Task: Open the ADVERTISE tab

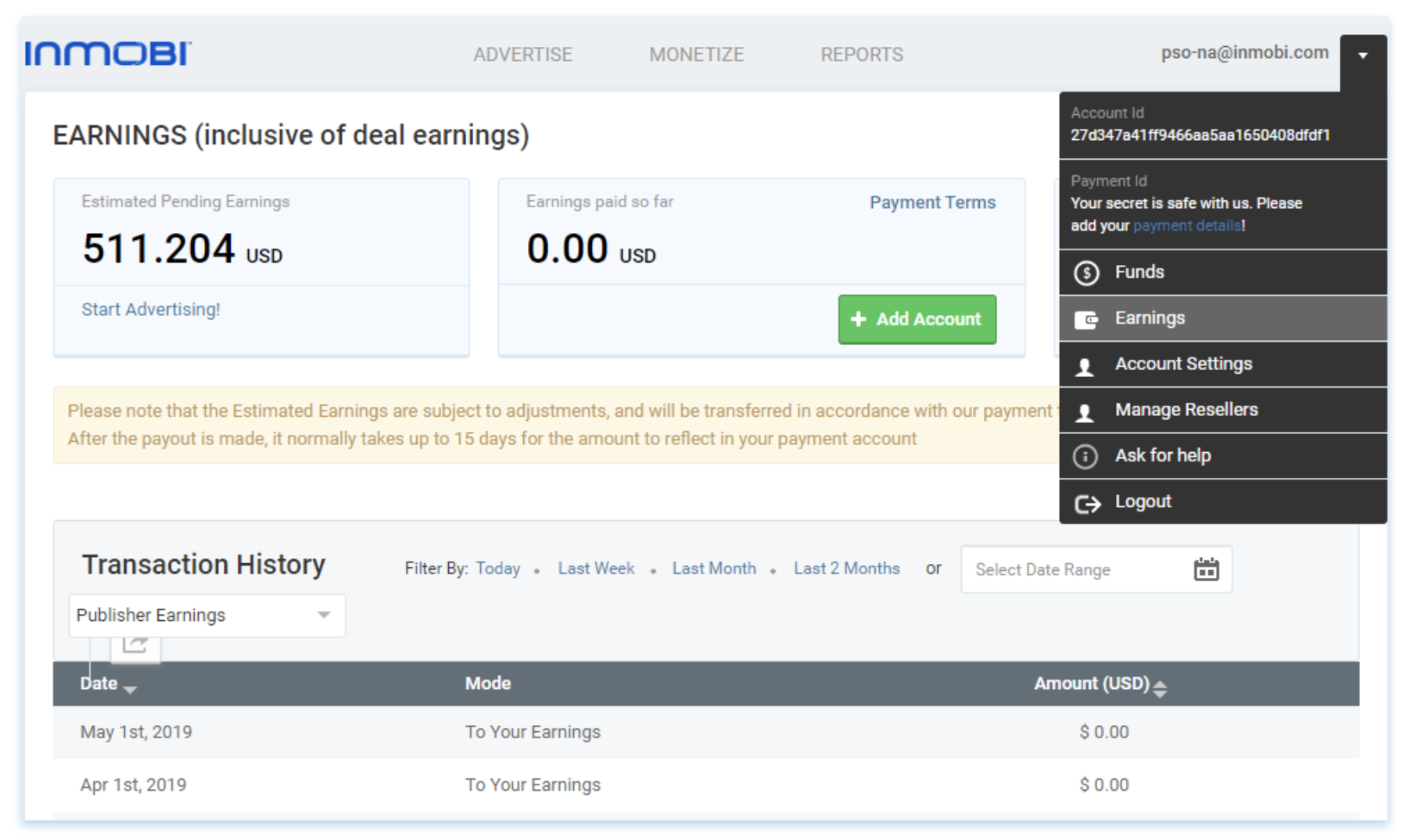Action: (x=522, y=55)
